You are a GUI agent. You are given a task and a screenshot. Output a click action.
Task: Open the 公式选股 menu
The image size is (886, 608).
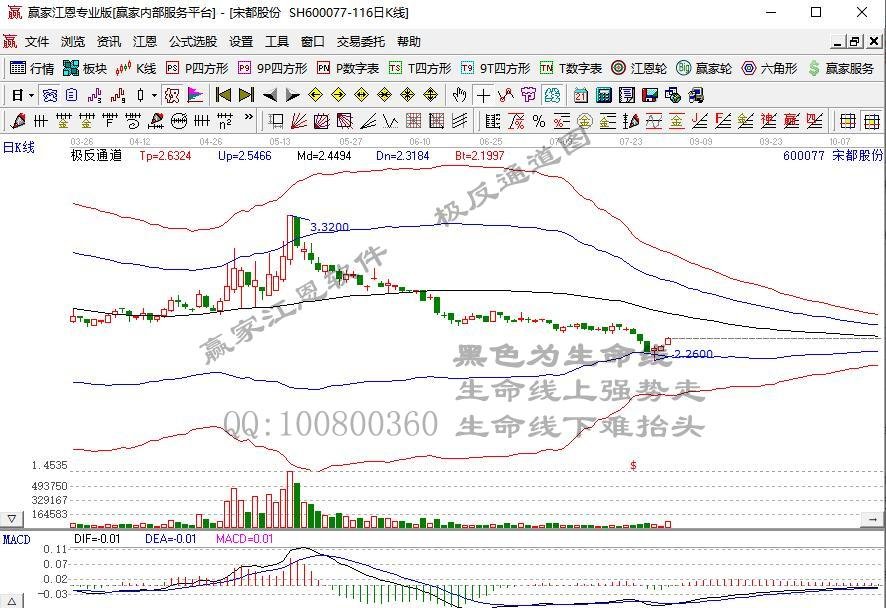(x=193, y=41)
